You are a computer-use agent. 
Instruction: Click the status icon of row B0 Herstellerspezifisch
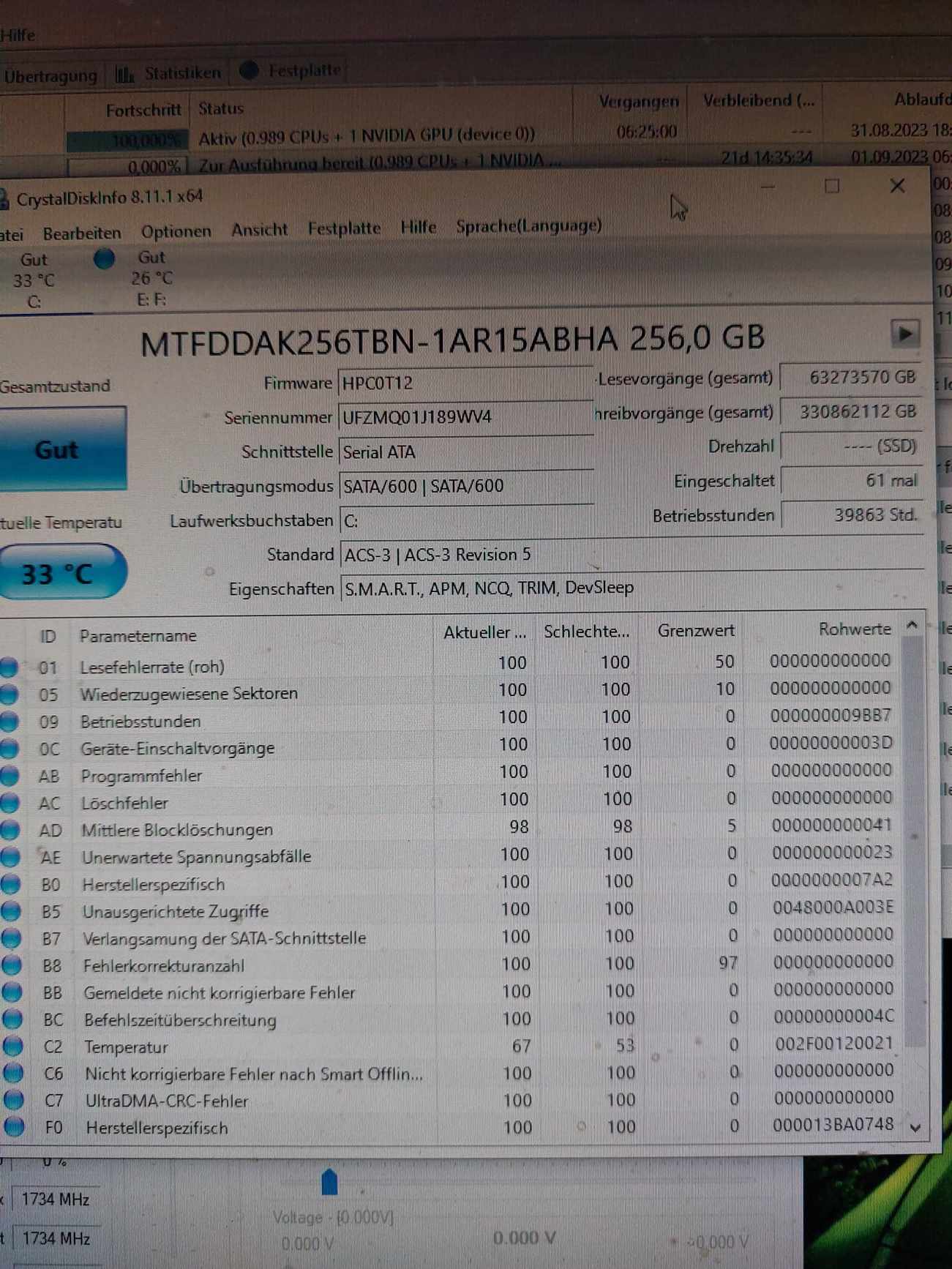tap(10, 885)
